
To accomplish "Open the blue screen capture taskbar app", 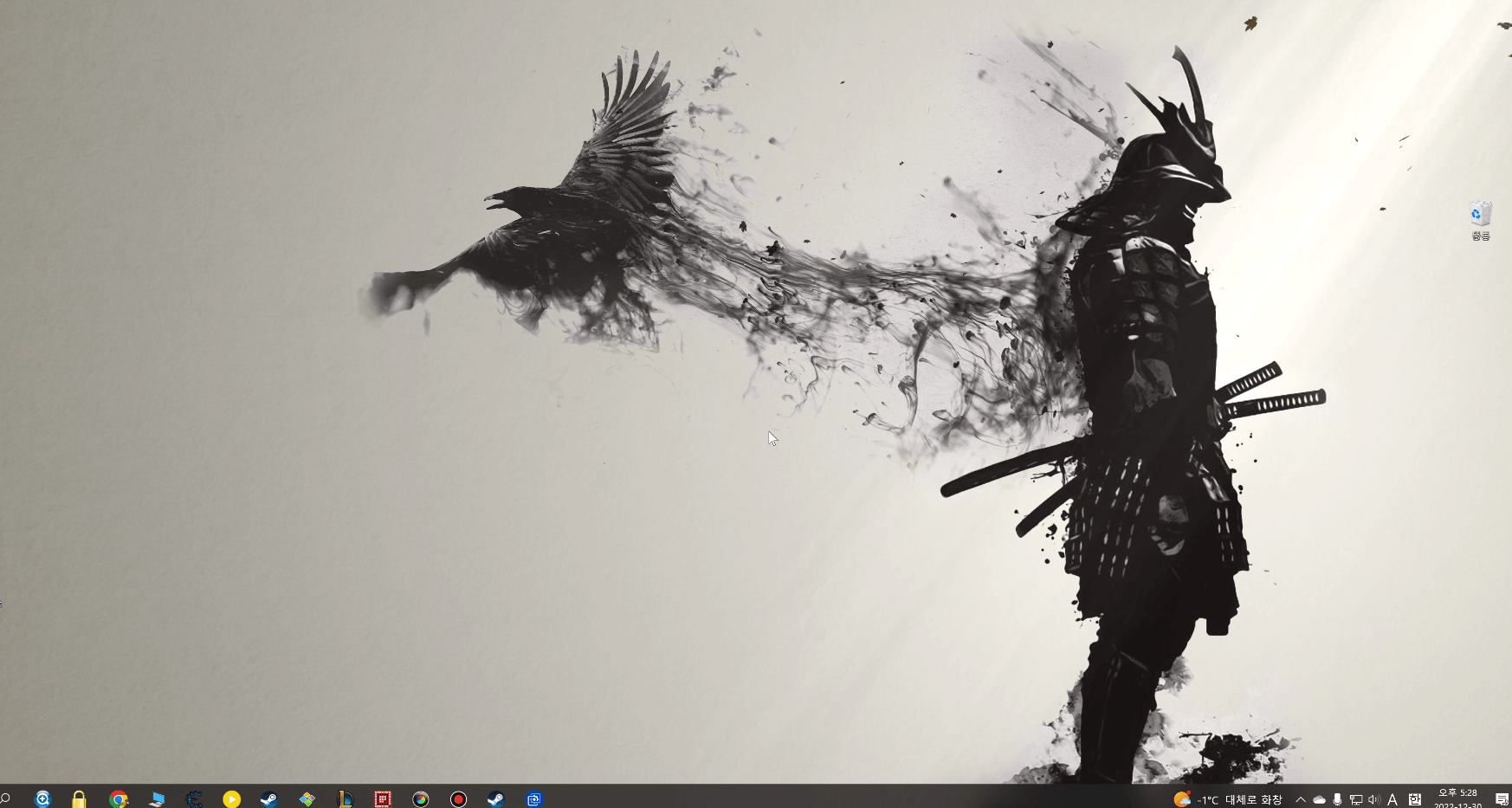I will coord(533,798).
